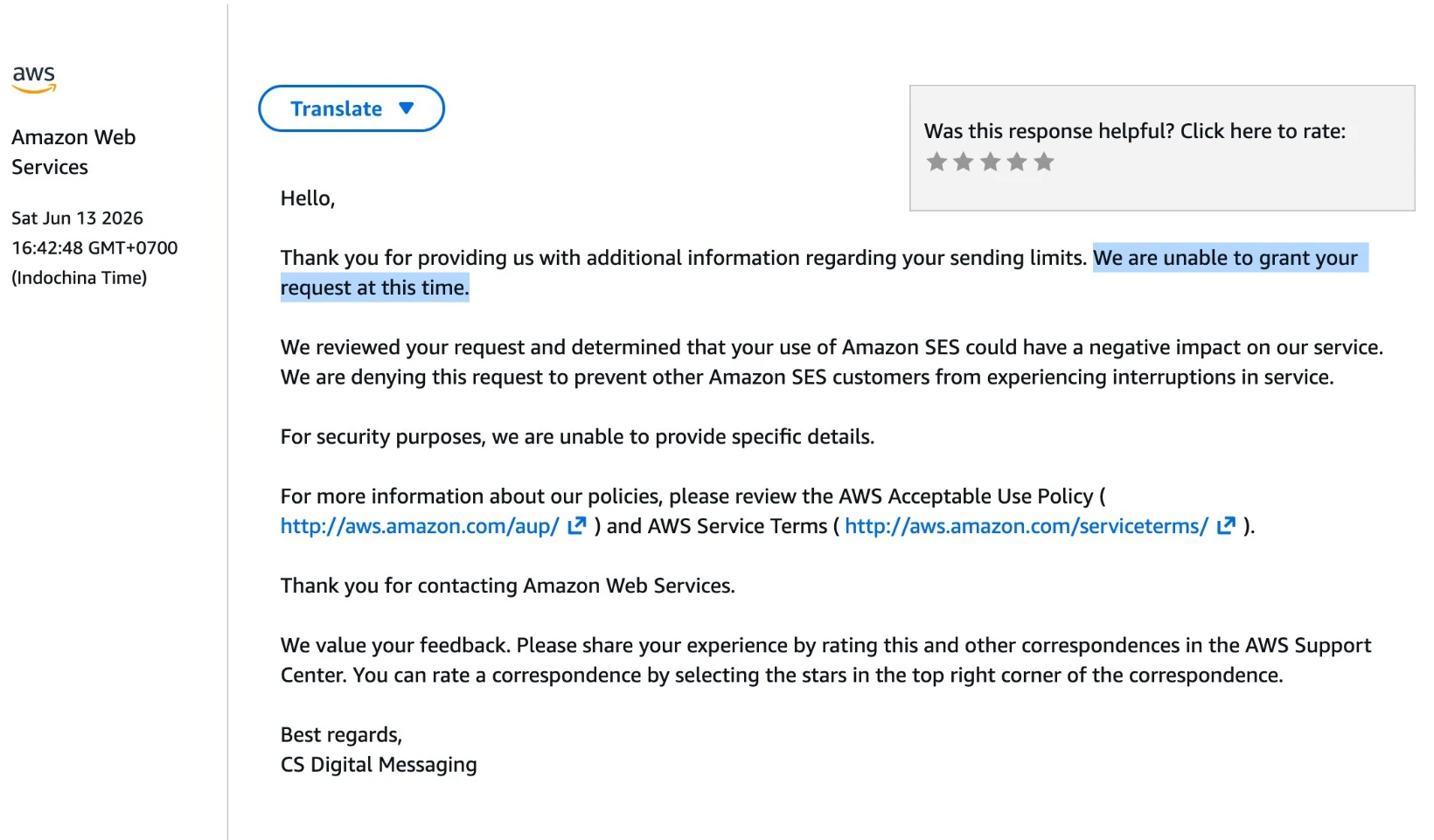Click the Amazon Web Services sender name
This screenshot has height=840, width=1434.
click(73, 152)
